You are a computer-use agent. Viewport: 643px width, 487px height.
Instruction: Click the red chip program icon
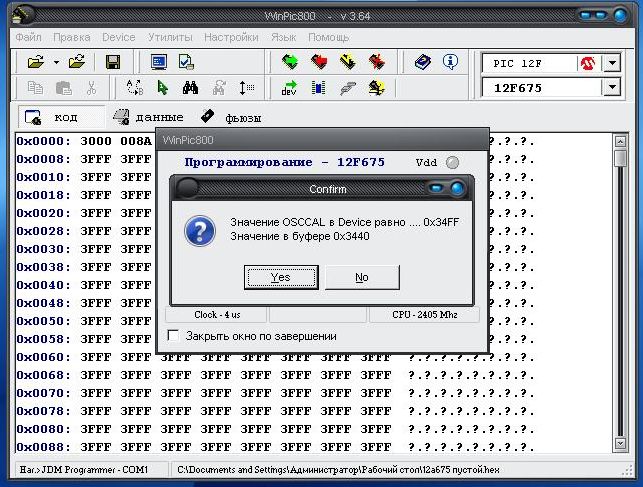pos(319,62)
